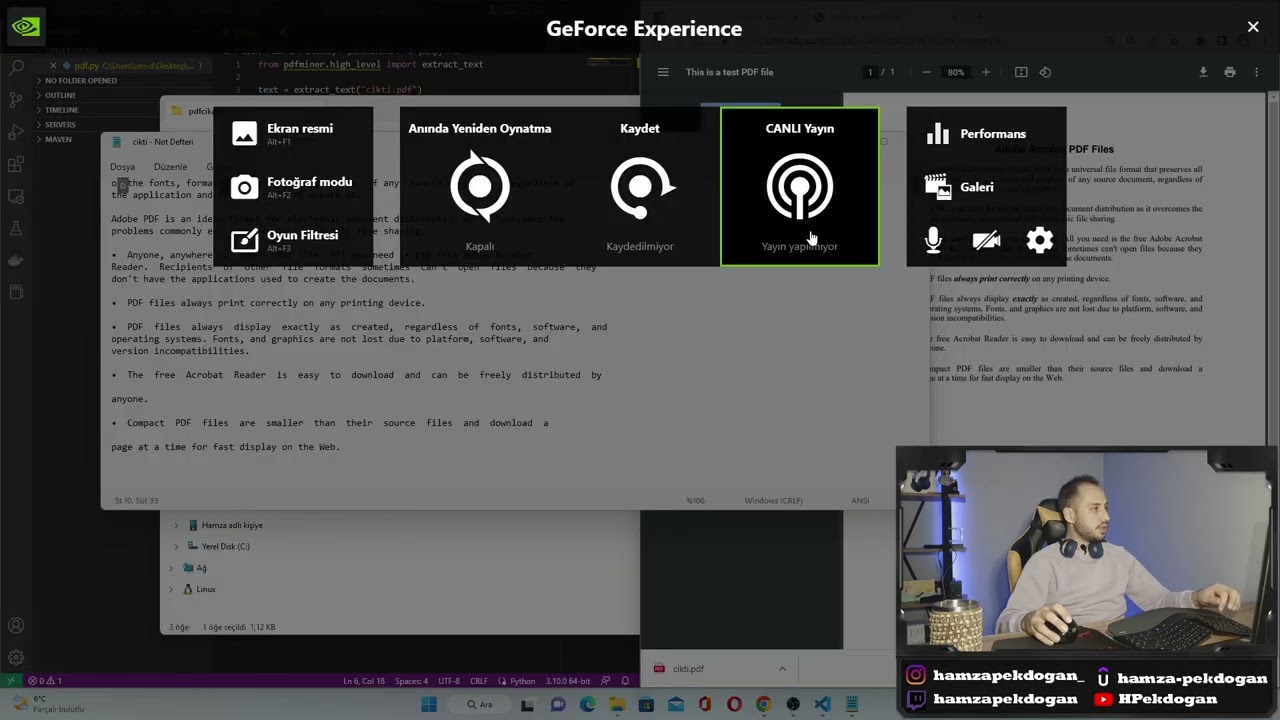This screenshot has width=1280, height=720.
Task: Open Dosya menu in Notepad
Action: point(122,167)
